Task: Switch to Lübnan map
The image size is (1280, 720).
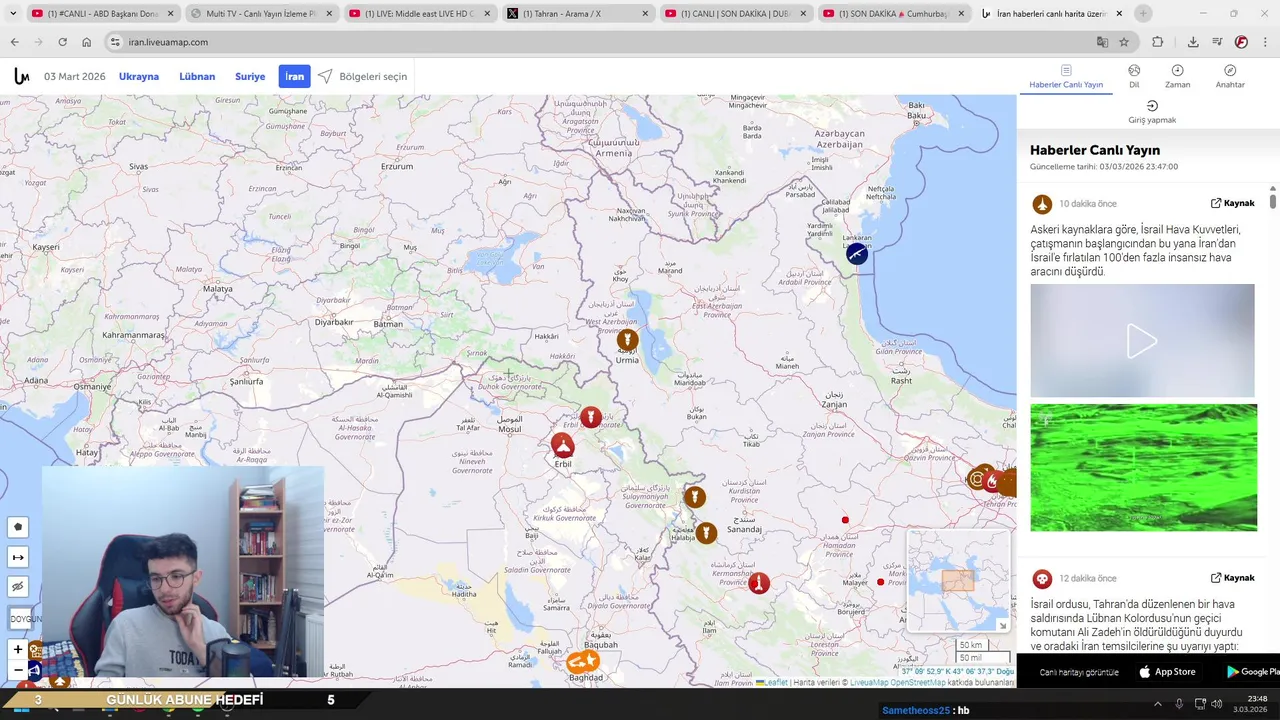Action: point(197,77)
